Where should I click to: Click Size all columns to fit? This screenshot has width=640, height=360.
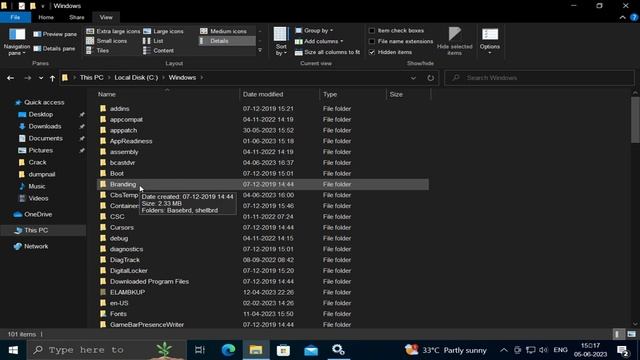[x=327, y=52]
